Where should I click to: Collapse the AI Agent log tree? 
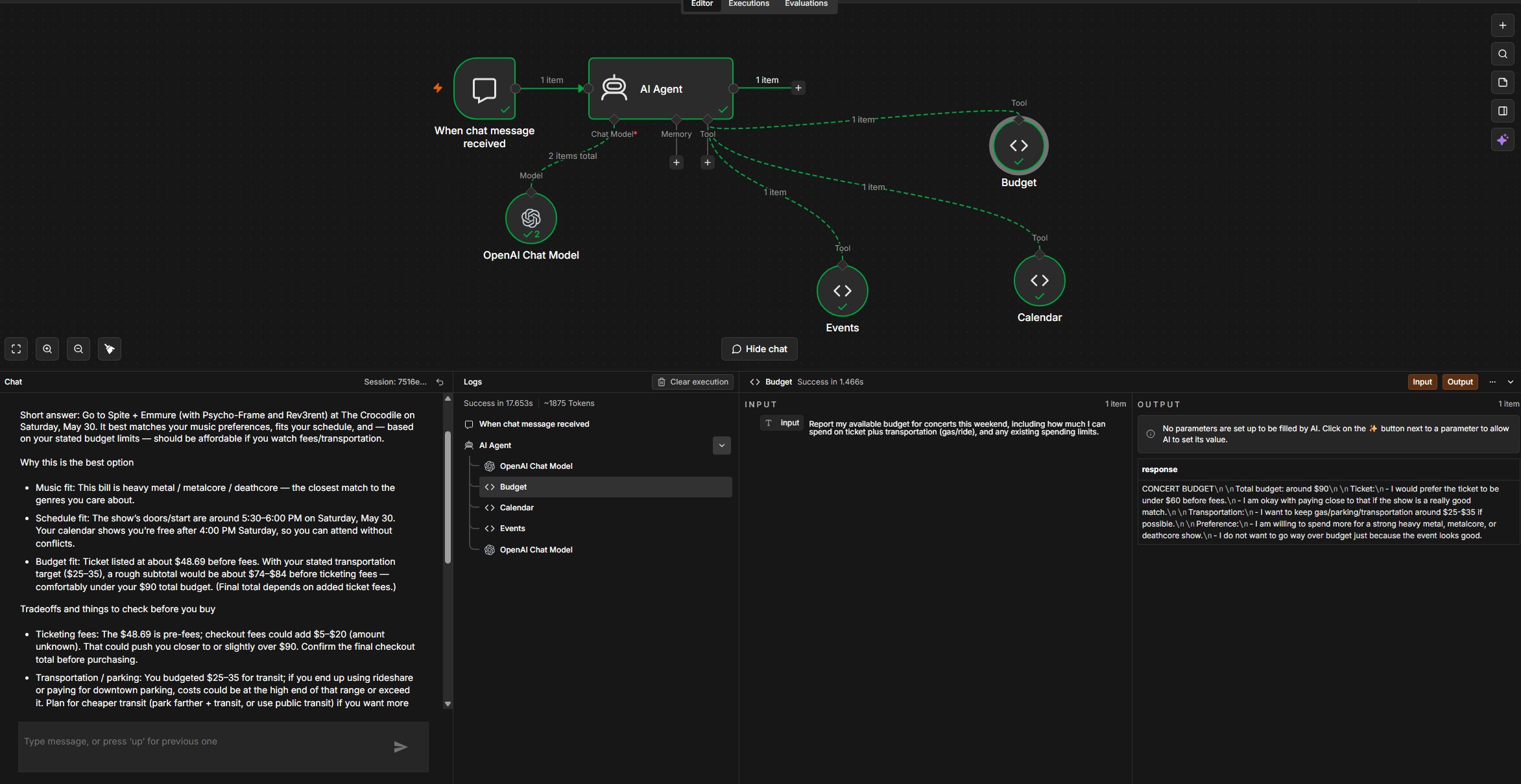(x=721, y=445)
